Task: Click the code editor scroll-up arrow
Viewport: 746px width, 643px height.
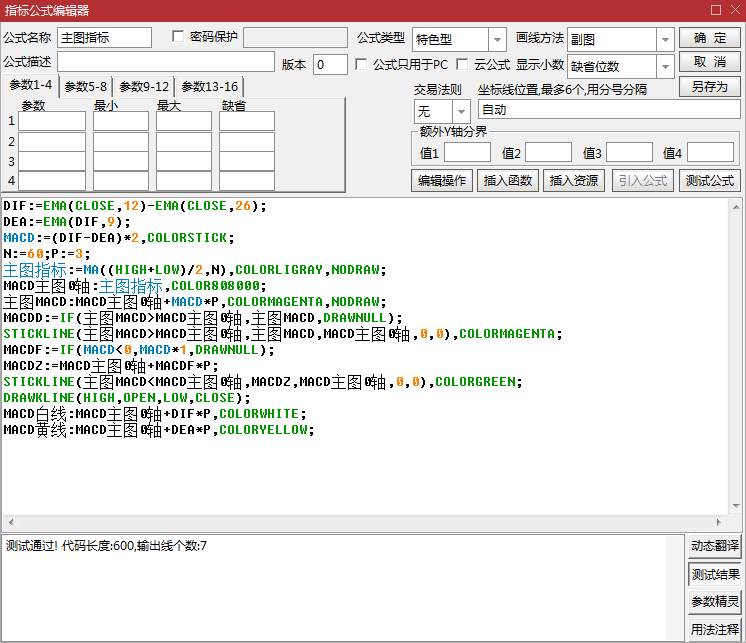Action: tap(736, 207)
